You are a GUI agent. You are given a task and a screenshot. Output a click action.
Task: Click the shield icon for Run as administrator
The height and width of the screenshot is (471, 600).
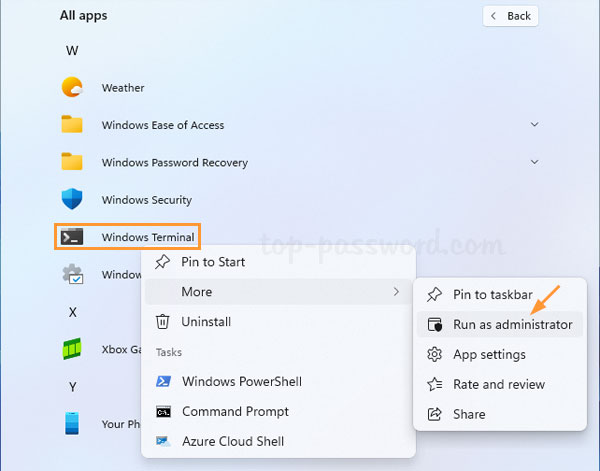tap(435, 324)
